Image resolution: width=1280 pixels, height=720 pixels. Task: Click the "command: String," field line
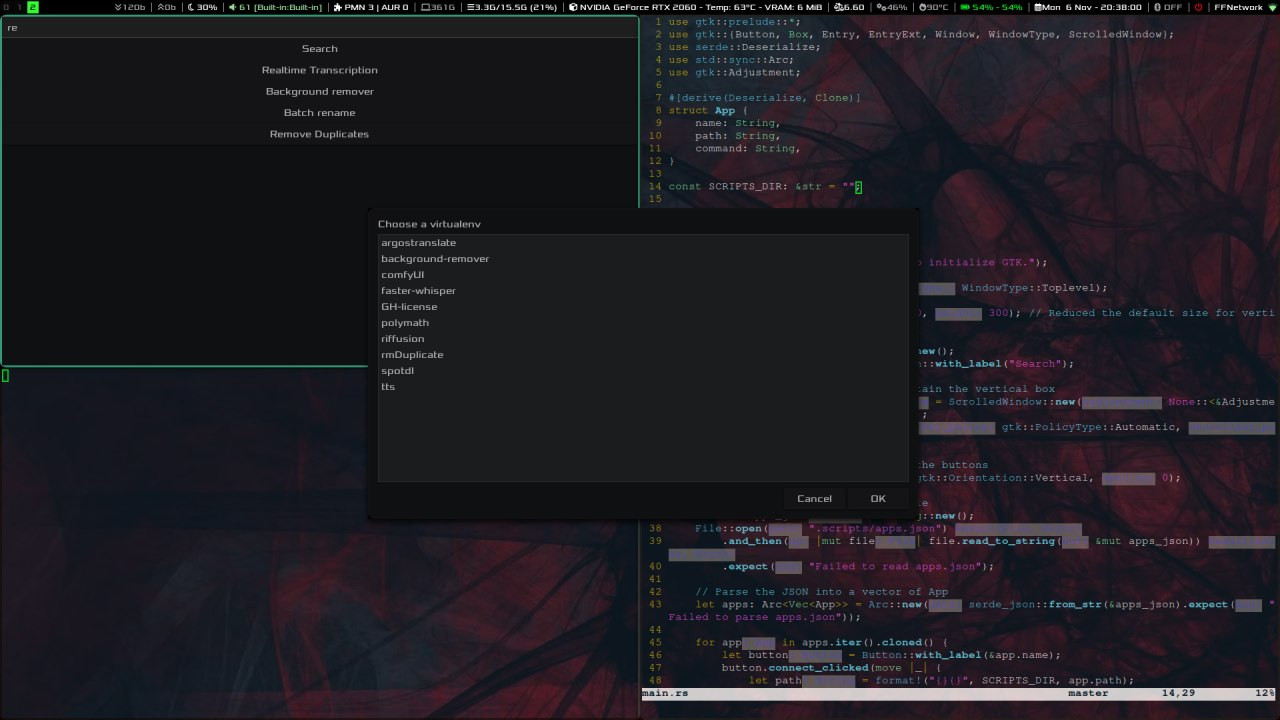click(748, 148)
